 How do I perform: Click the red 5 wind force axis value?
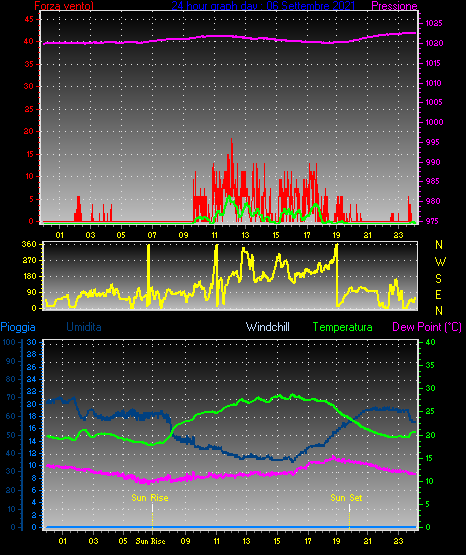point(31,199)
